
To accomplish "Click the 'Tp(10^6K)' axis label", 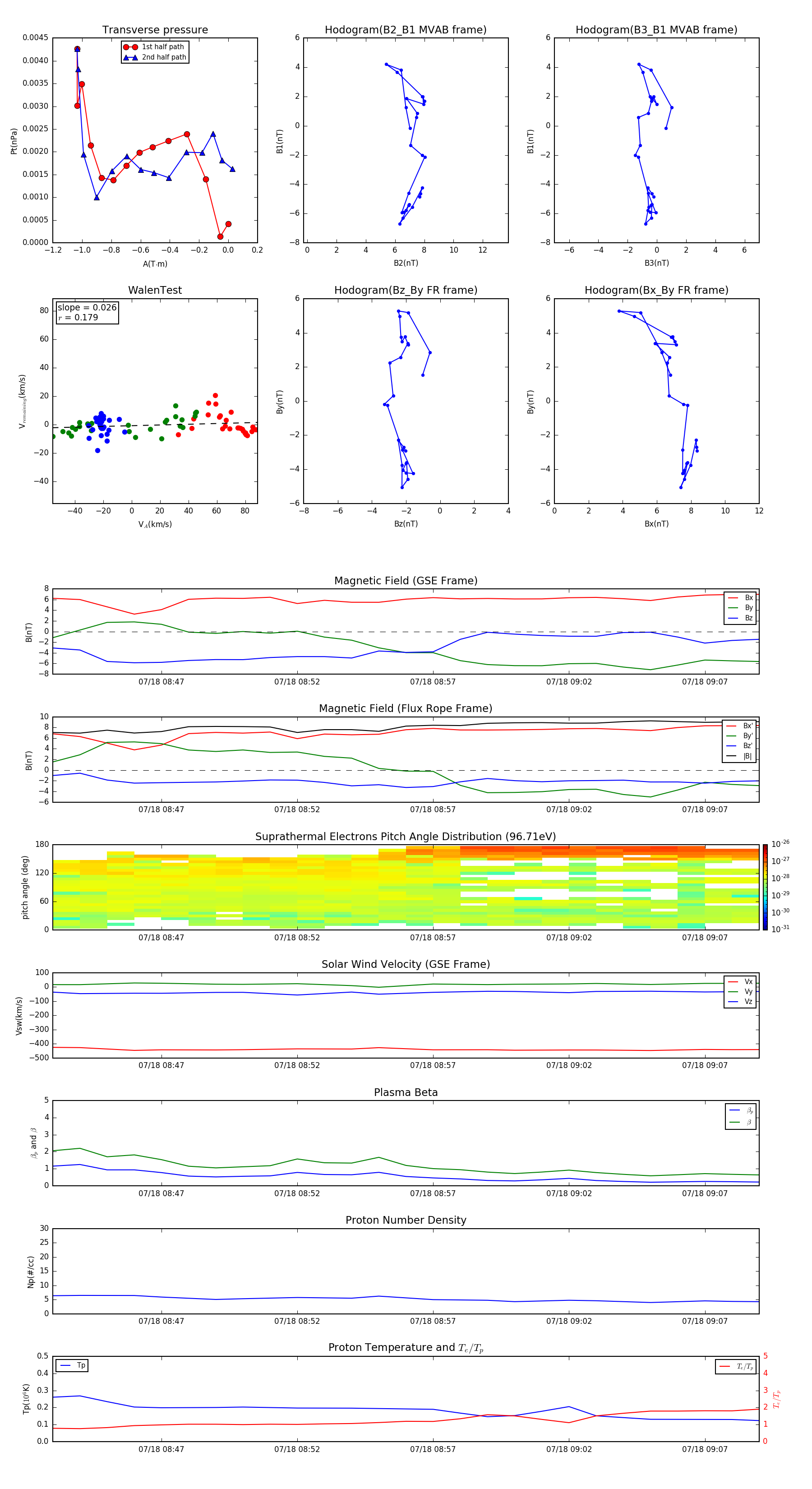I will coord(26,1399).
